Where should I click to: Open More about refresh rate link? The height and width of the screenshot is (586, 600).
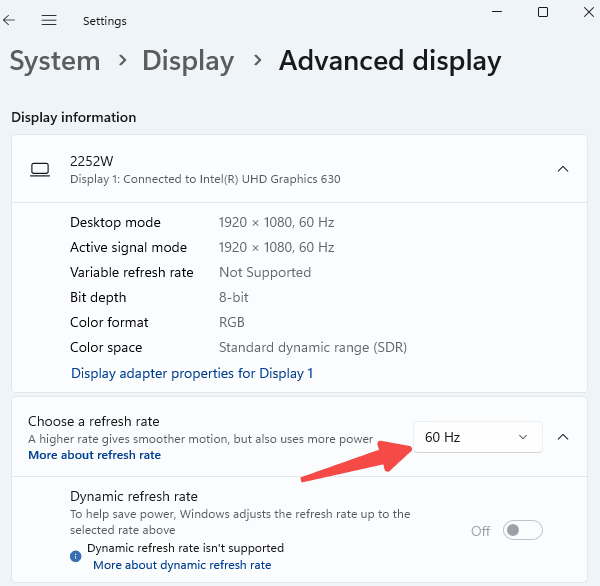point(95,455)
